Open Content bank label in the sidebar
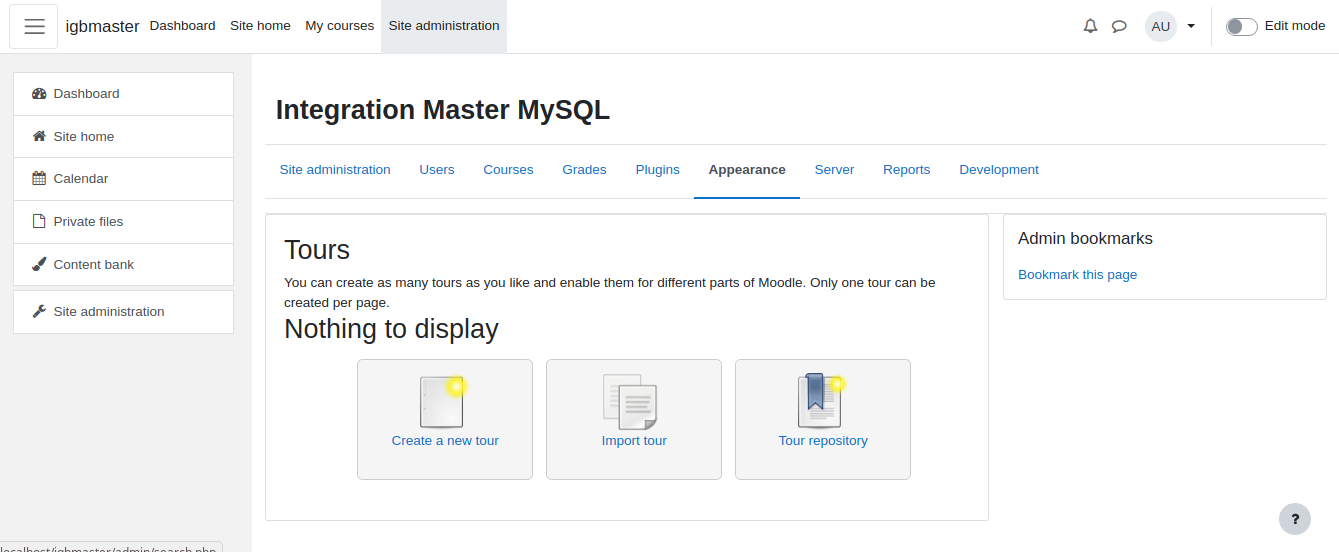Screen dimensions: 1339x552 click(93, 264)
